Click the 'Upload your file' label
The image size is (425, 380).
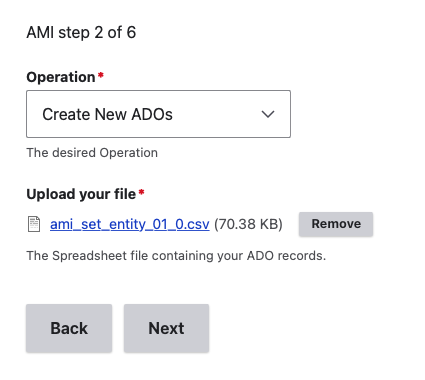pos(81,194)
